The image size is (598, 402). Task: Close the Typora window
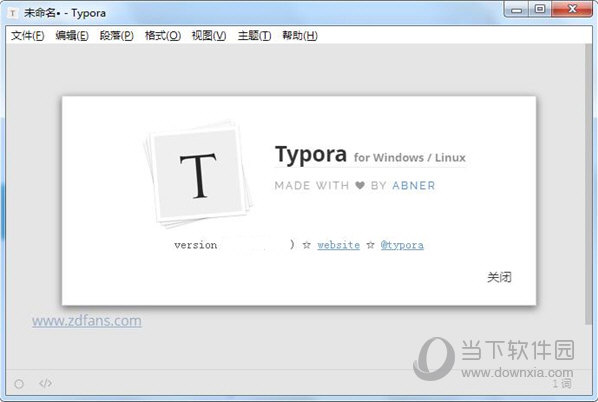point(572,9)
